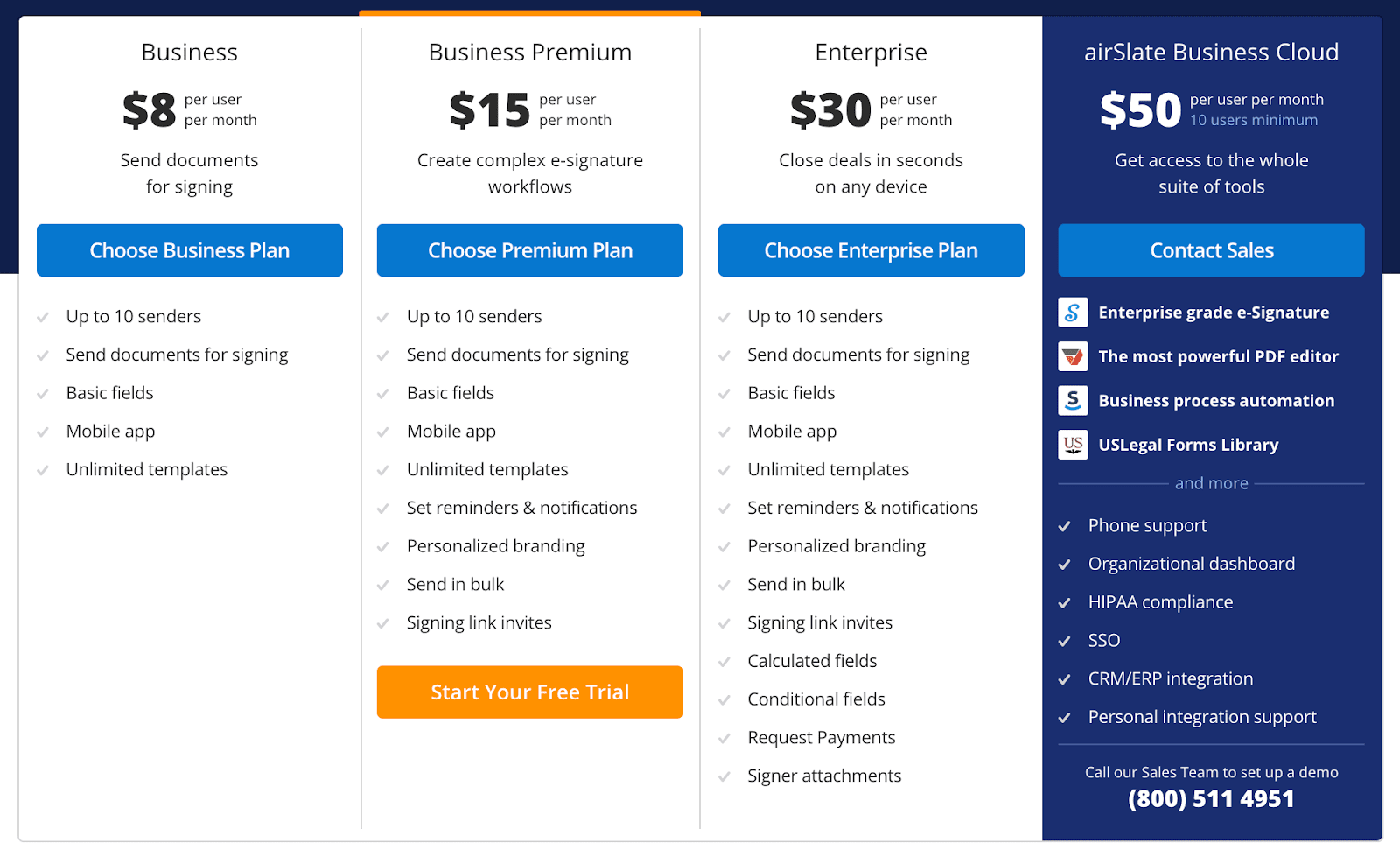Click checkmark next to Signer attachments

tap(724, 776)
